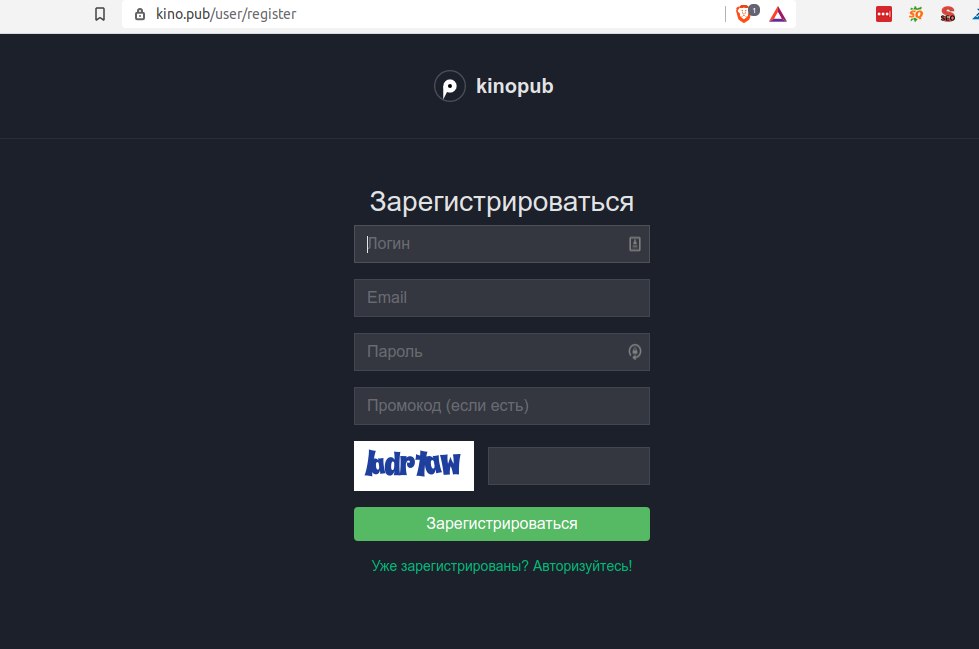979x649 pixels.
Task: Click the green Зарегистрироваться button
Action: pos(501,523)
